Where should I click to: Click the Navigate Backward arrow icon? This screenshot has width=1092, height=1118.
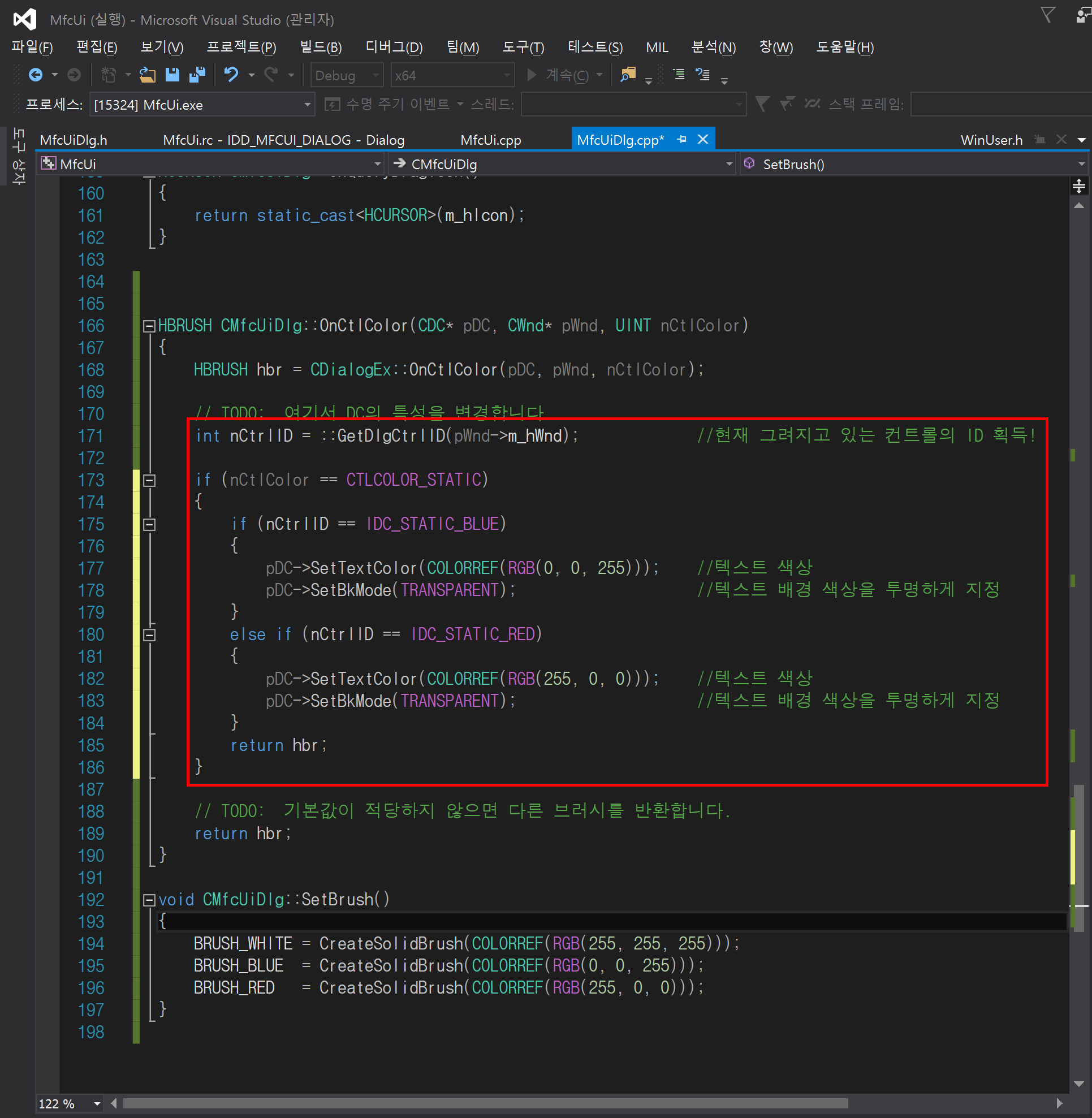(x=36, y=75)
